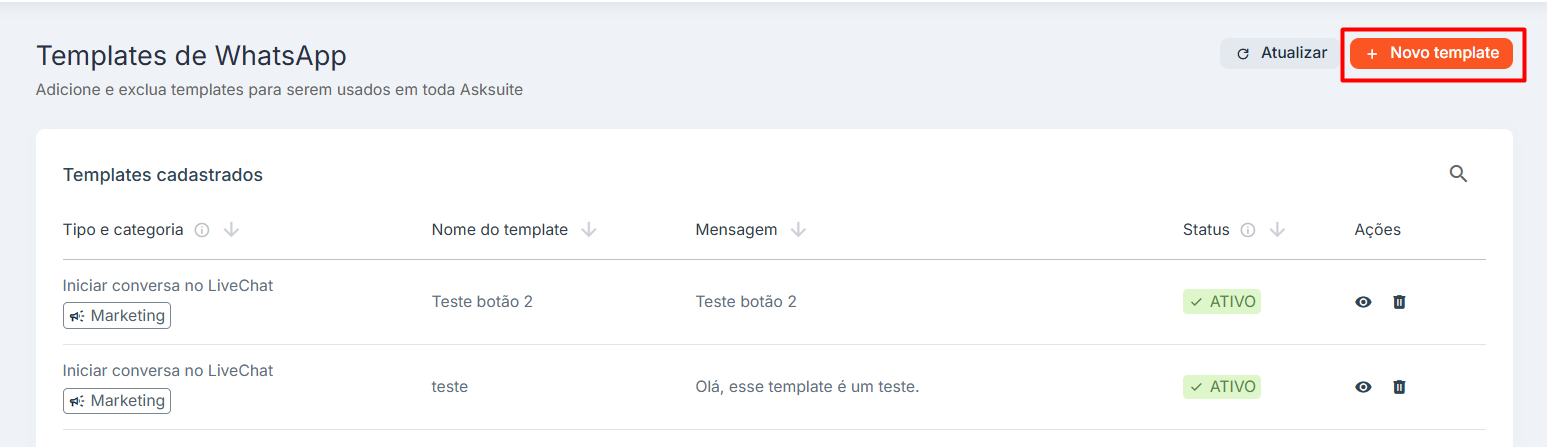
Task: View the Teste botão 2 template via eye icon
Action: 1363,302
